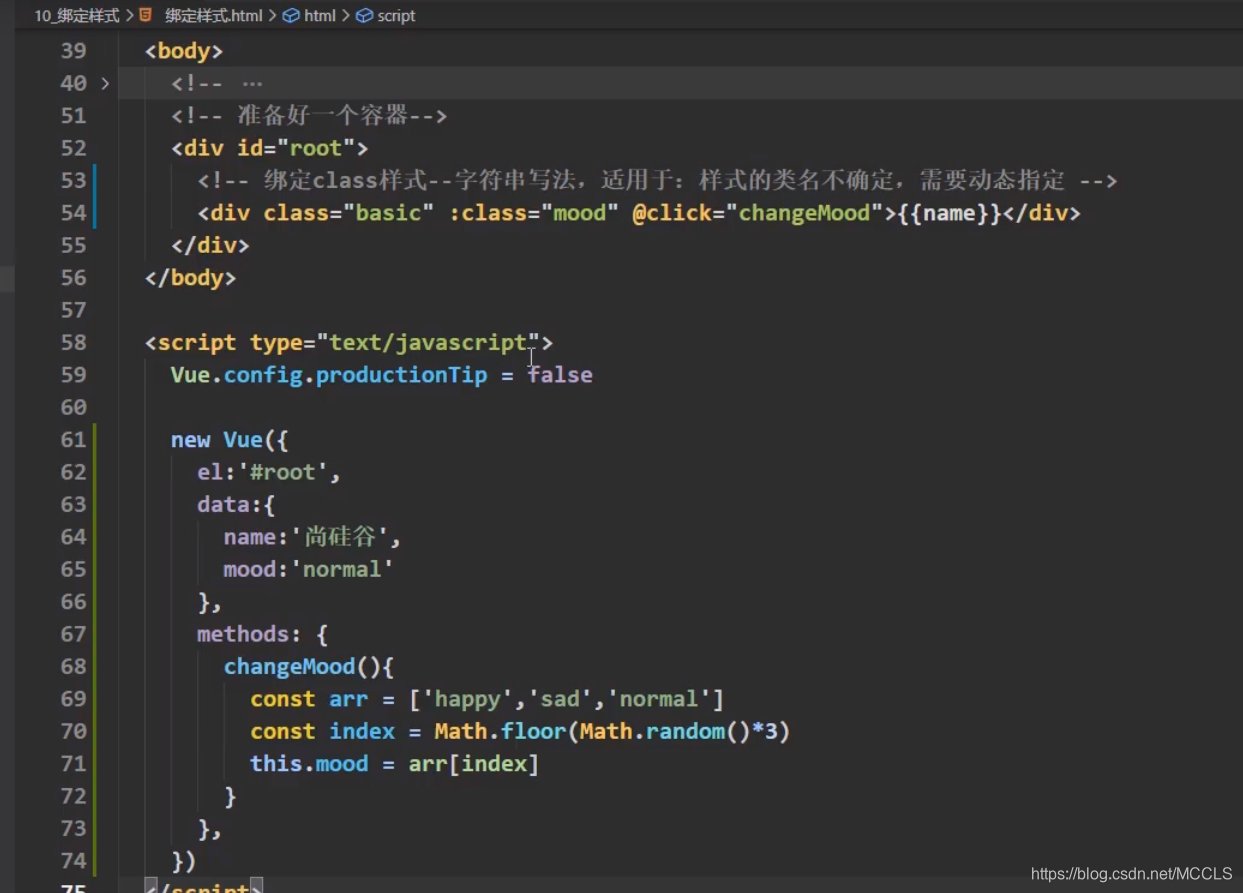Click the @click="changeMood" handler text
The width and height of the screenshot is (1243, 893).
758,213
